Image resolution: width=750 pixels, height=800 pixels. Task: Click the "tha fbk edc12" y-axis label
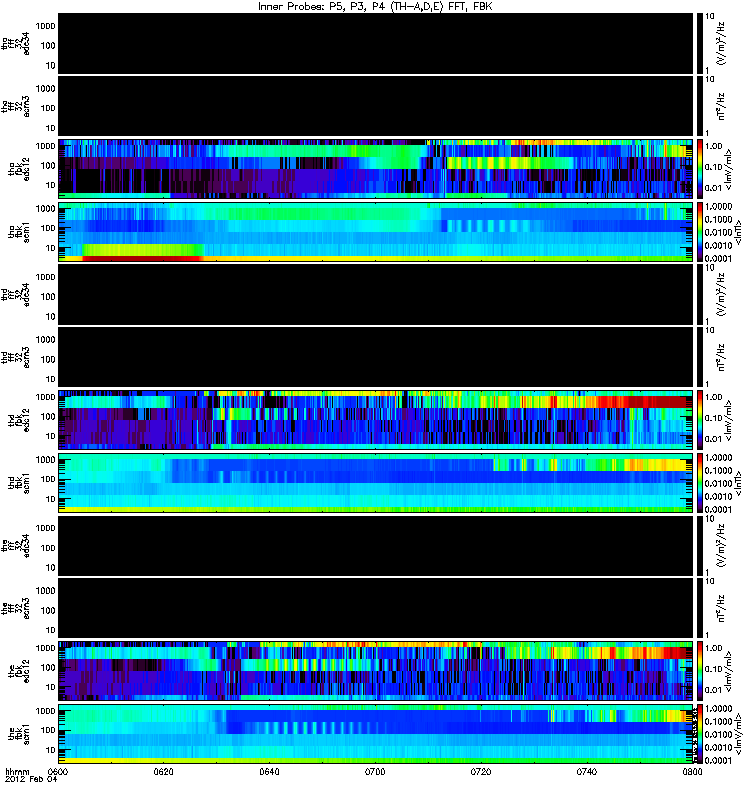[19, 167]
